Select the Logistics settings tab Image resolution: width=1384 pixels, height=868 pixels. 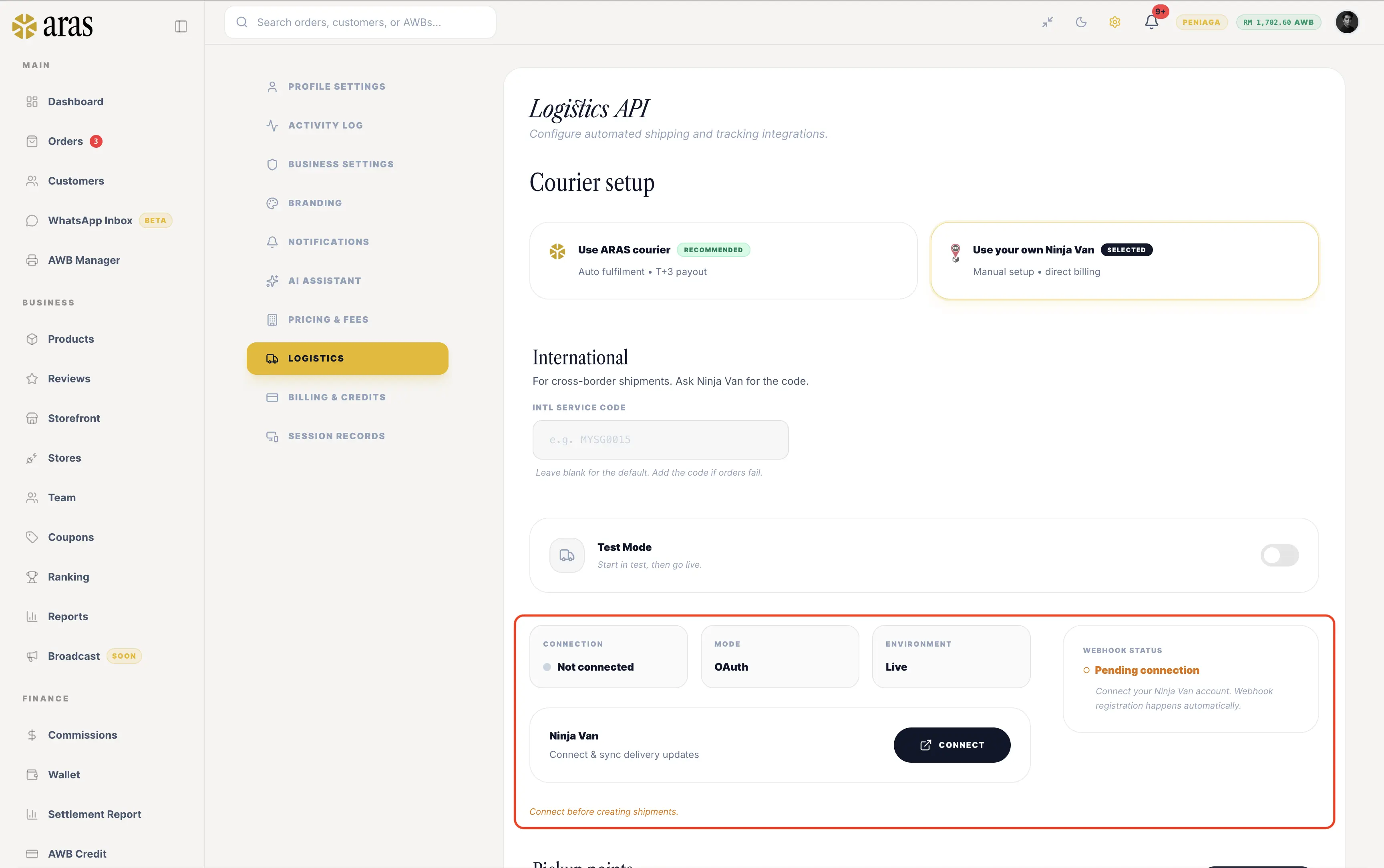click(347, 359)
